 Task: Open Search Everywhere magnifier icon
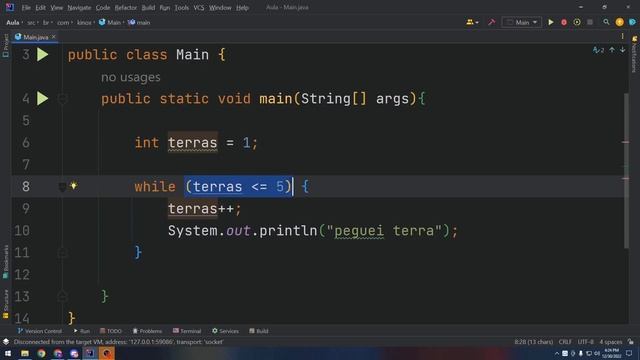[x=606, y=22]
